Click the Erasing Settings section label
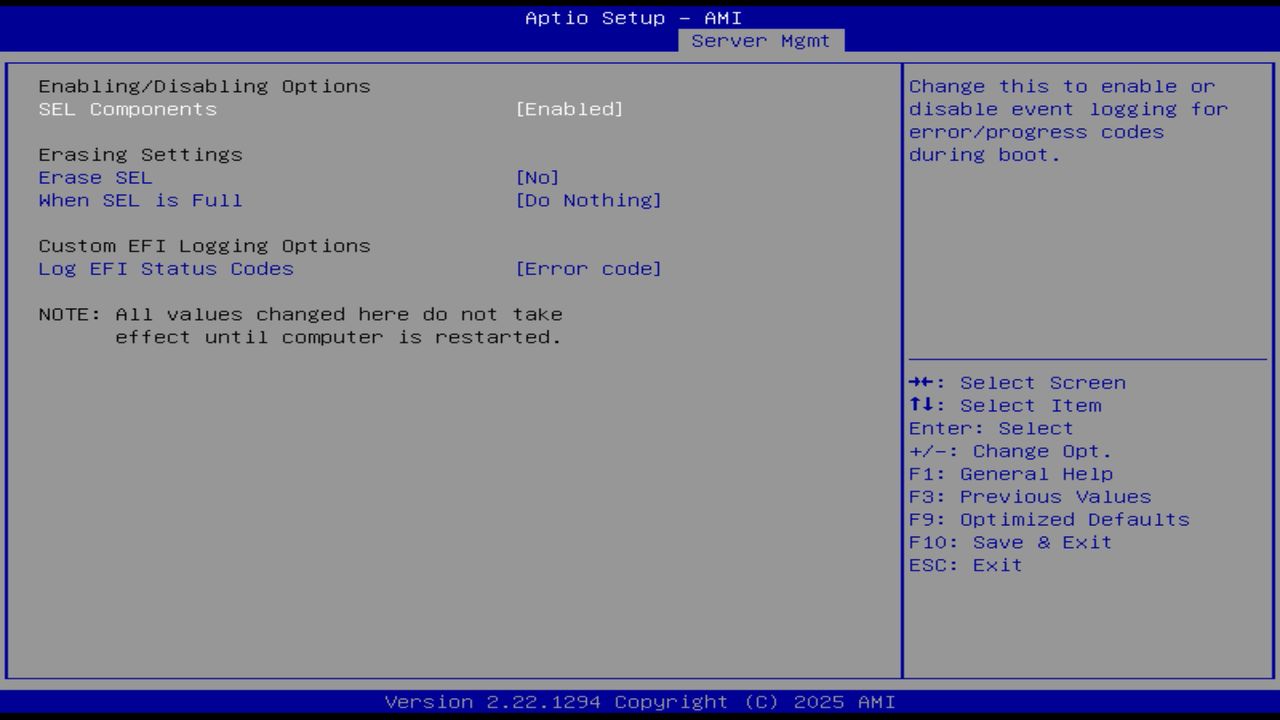Viewport: 1280px width, 720px height. [140, 154]
